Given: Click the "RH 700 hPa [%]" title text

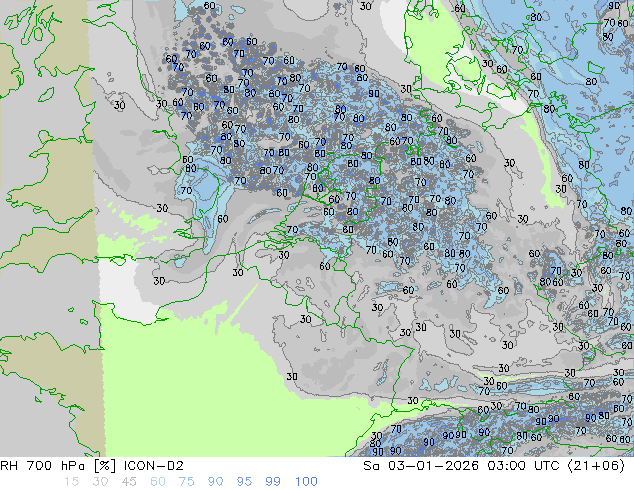Looking at the screenshot, I should click(x=58, y=466).
